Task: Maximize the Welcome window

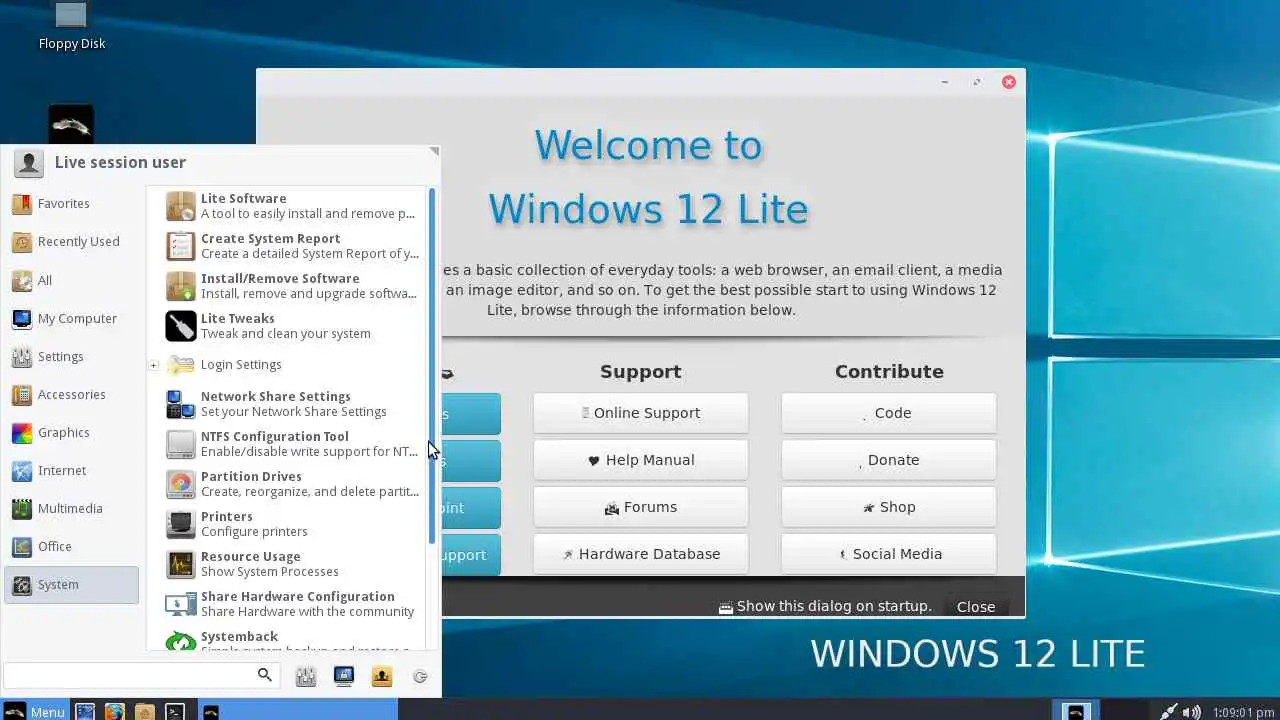Action: coord(977,82)
